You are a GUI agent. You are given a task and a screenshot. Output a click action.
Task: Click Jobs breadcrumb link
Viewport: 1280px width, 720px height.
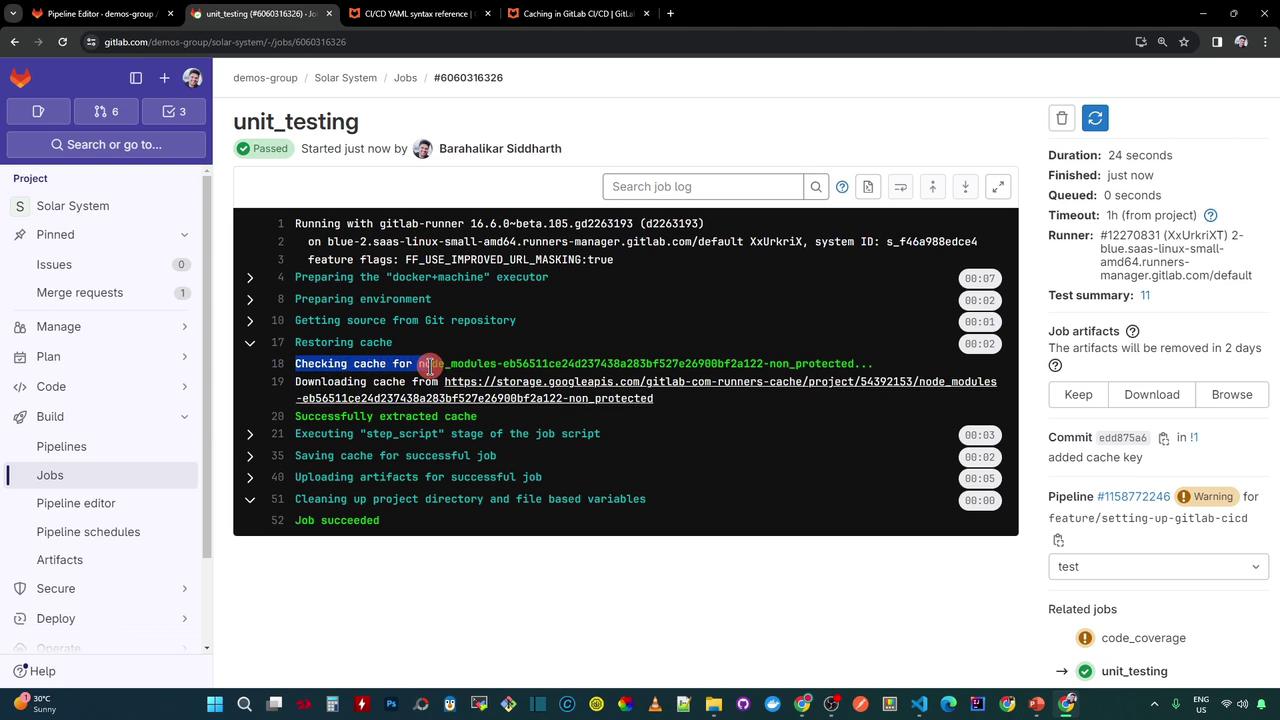(x=405, y=78)
